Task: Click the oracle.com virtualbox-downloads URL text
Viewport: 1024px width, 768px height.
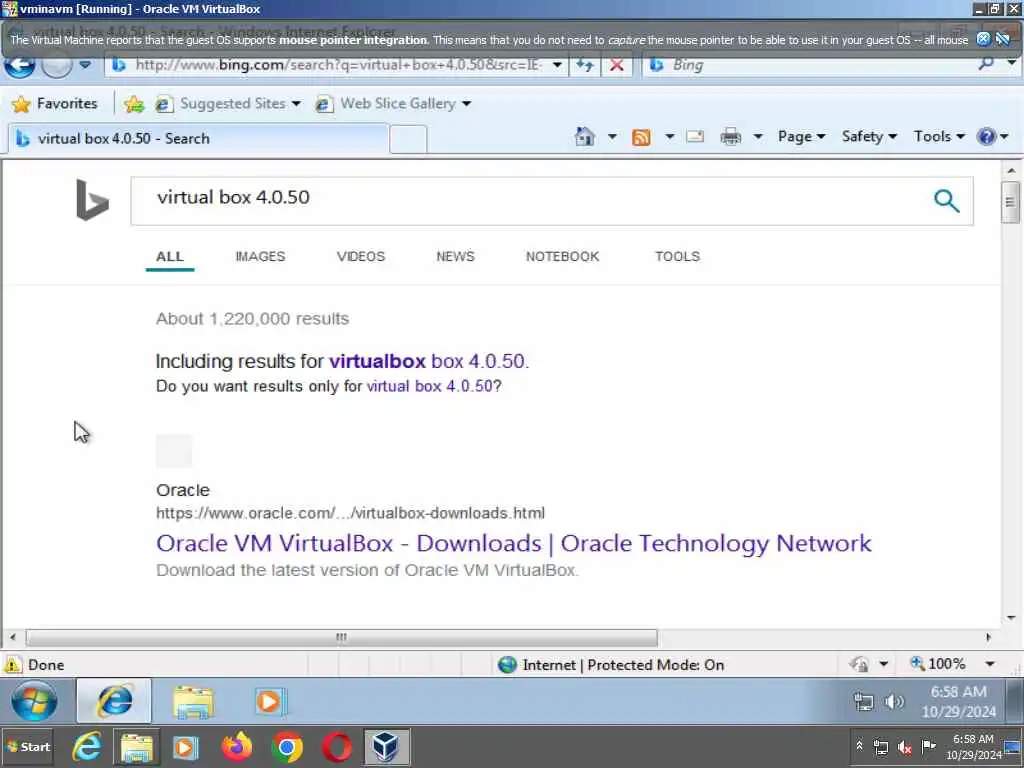Action: [350, 513]
